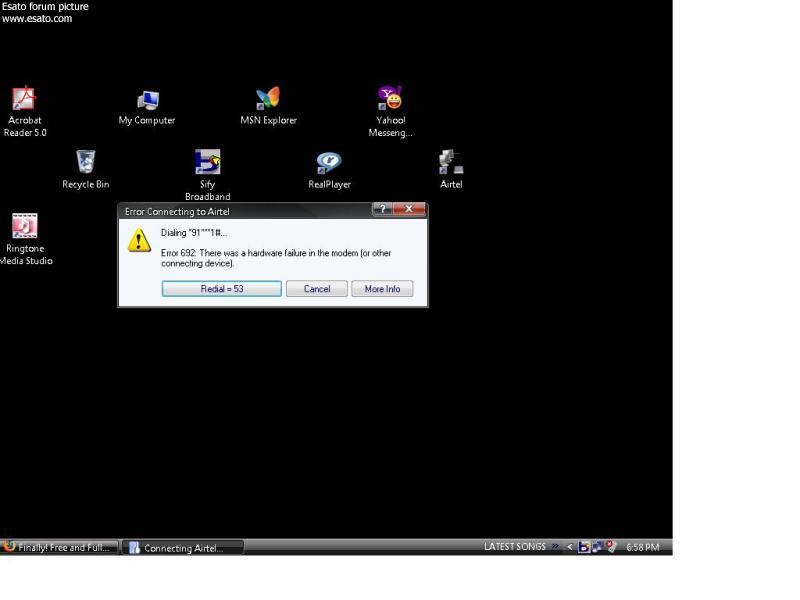Click the network connection tray icon

point(597,547)
